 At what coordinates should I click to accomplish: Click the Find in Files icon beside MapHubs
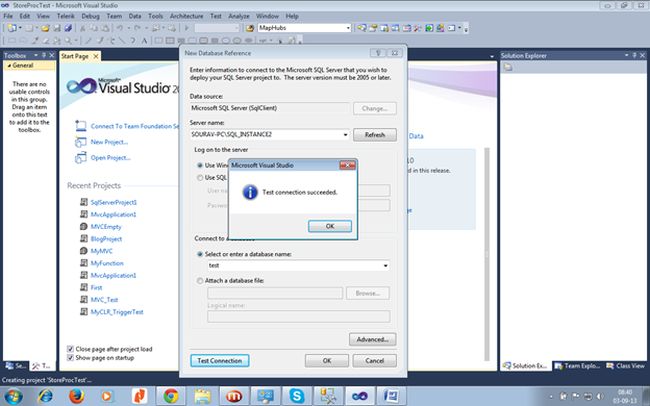click(x=250, y=28)
